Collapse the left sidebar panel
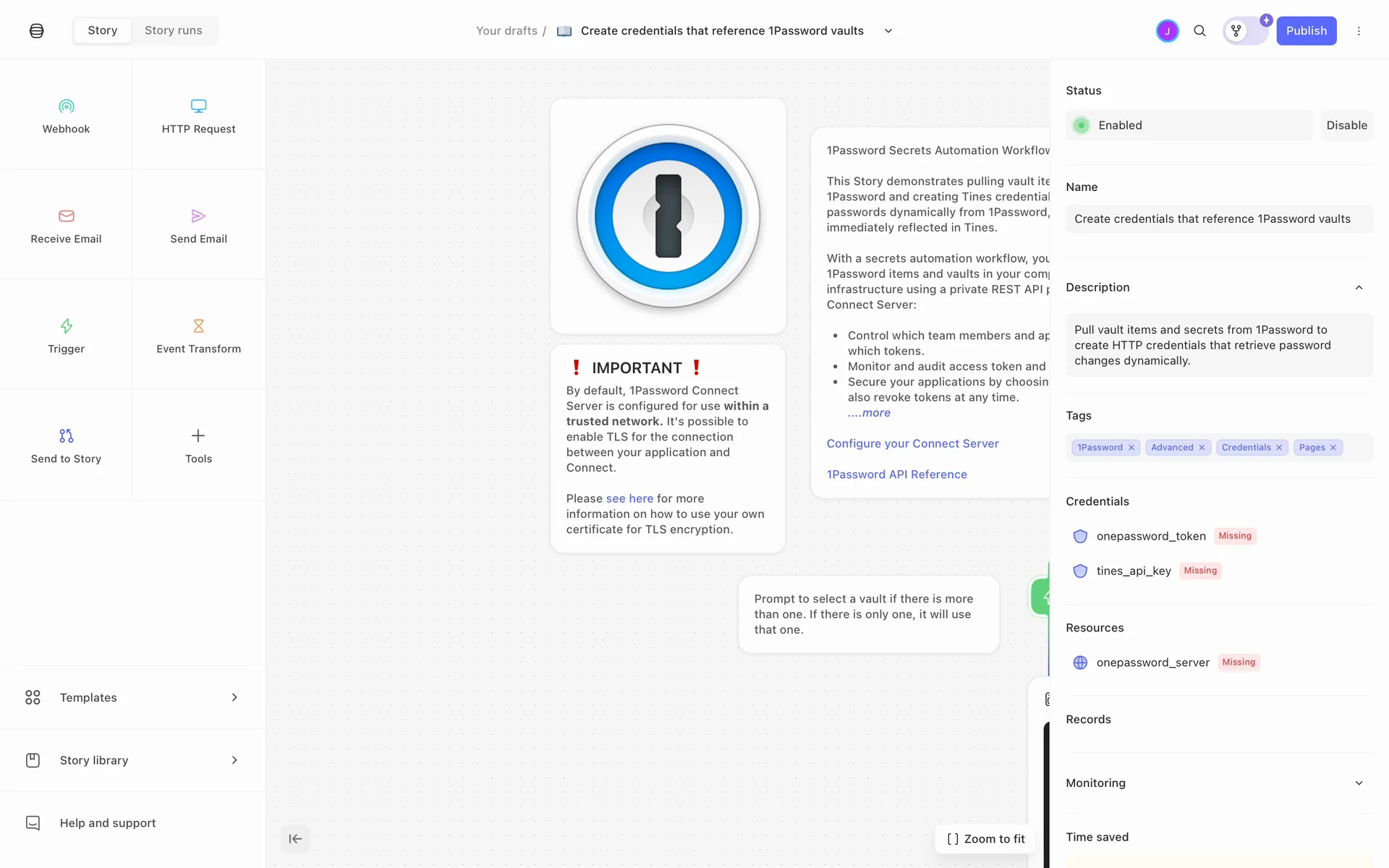This screenshot has width=1389, height=868. 295,839
